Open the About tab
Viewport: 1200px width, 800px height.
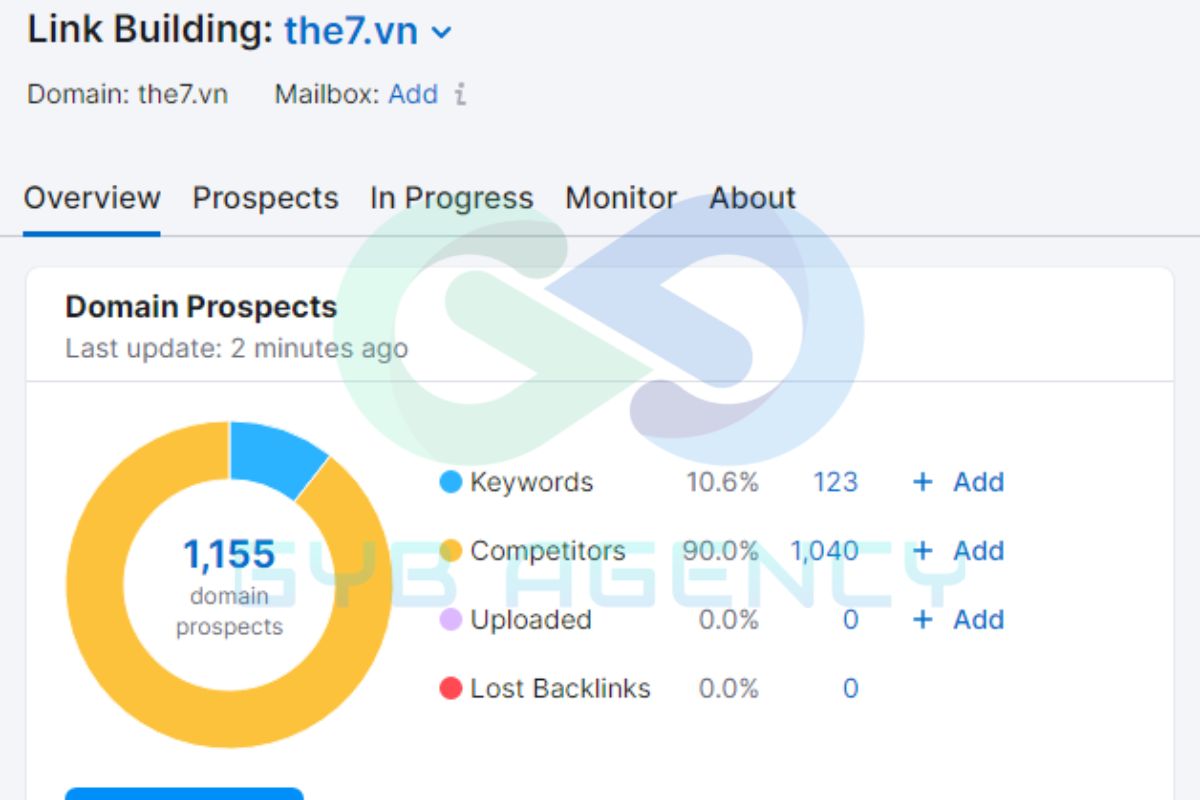(753, 198)
